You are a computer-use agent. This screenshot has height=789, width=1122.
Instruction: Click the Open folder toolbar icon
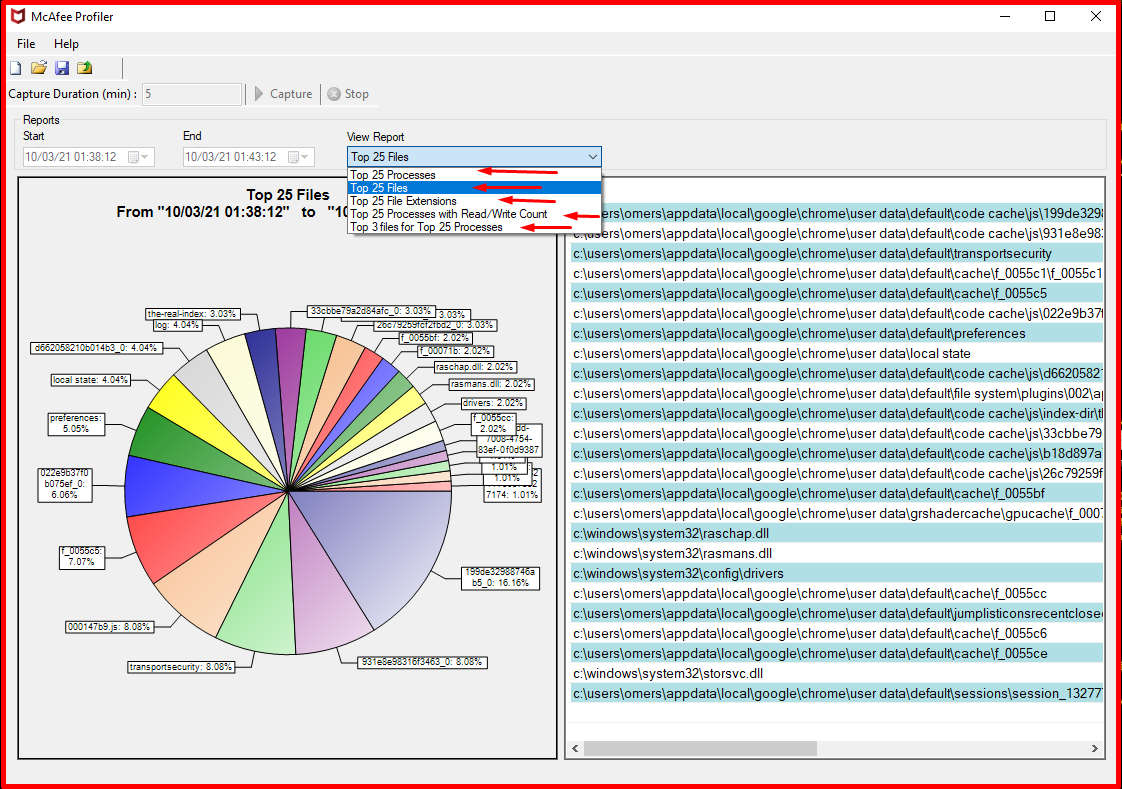(39, 68)
